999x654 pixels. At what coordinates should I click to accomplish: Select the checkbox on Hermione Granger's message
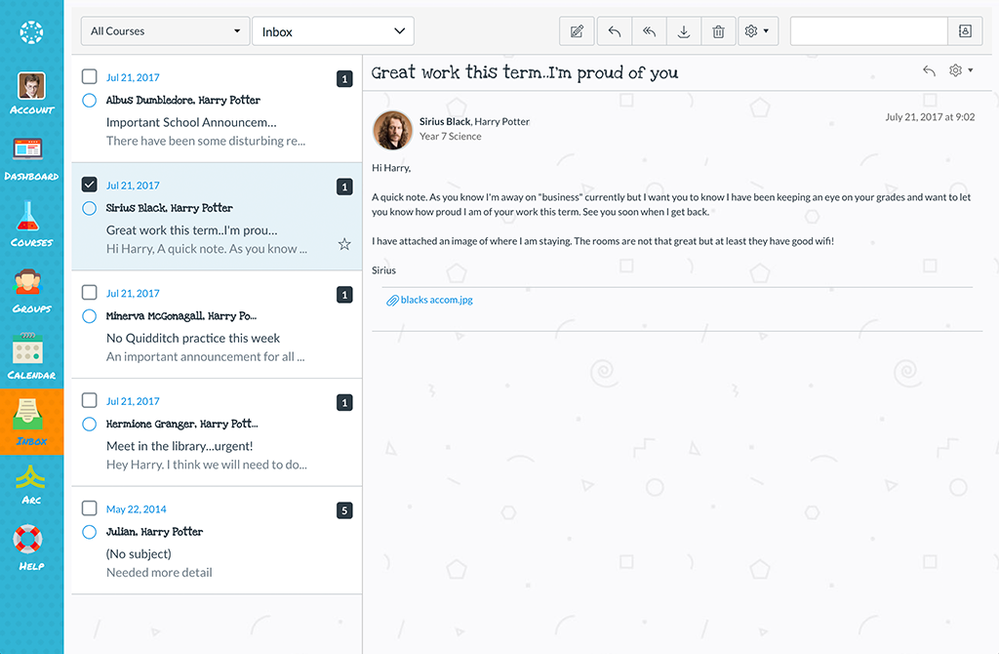[89, 399]
